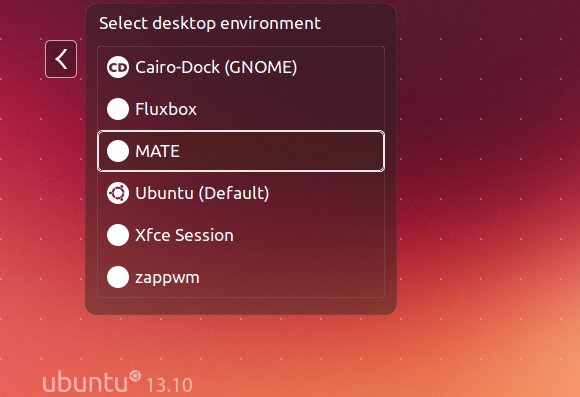Click the ubuntu 13.10 logo

(118, 382)
